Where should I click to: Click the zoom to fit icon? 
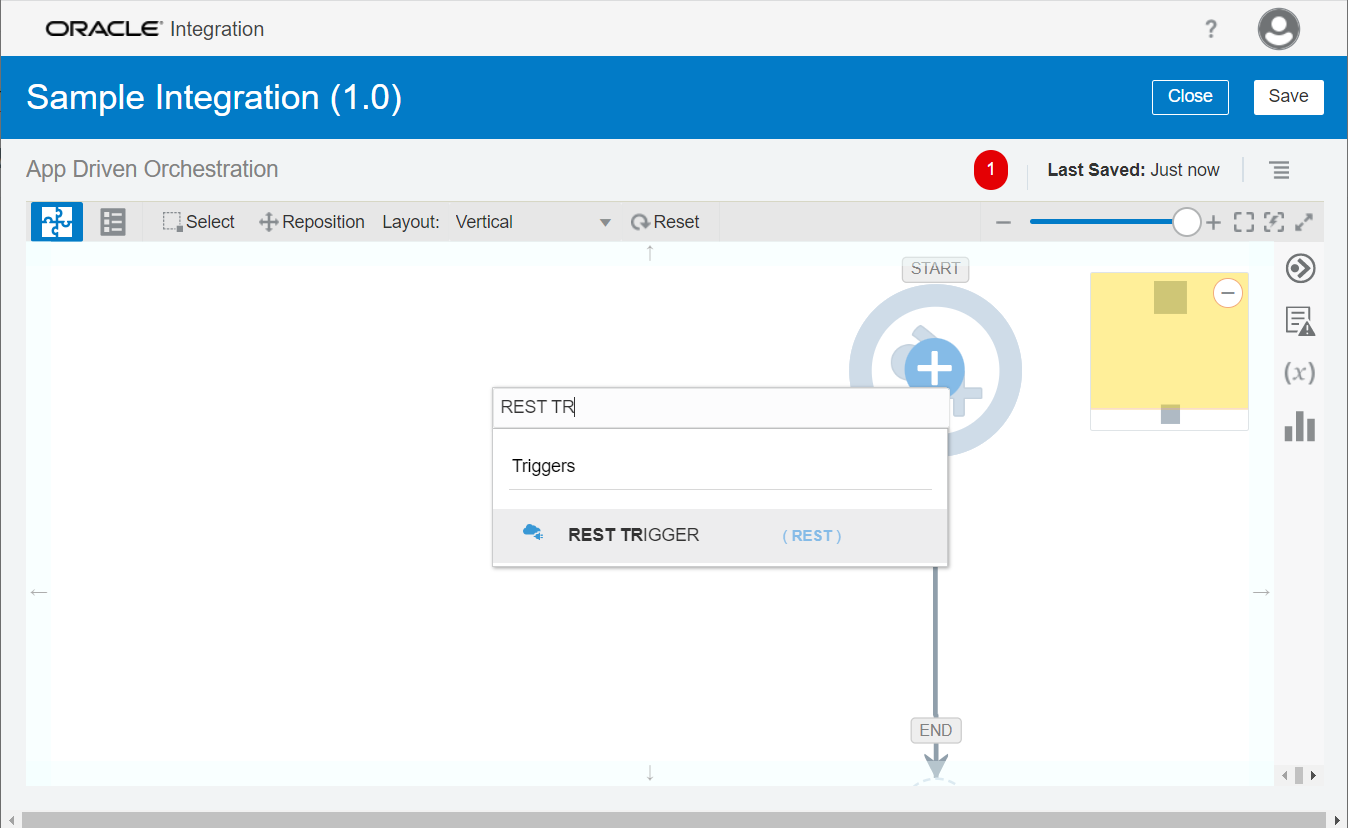1243,222
